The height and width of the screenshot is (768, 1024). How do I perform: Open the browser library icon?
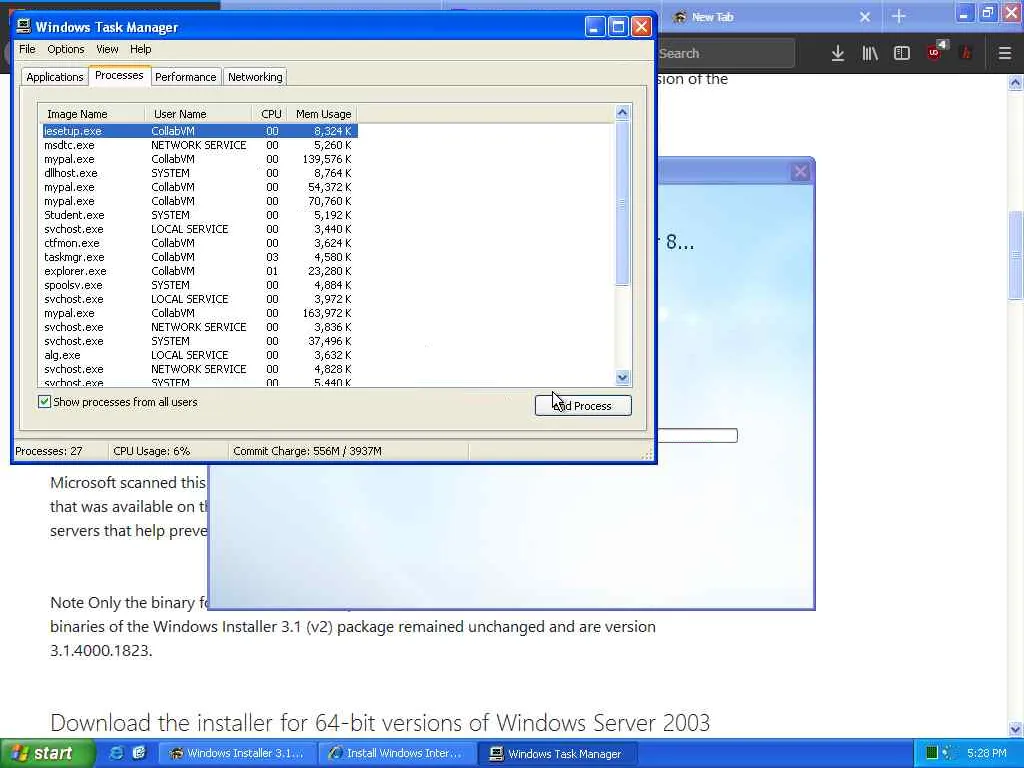click(x=870, y=54)
